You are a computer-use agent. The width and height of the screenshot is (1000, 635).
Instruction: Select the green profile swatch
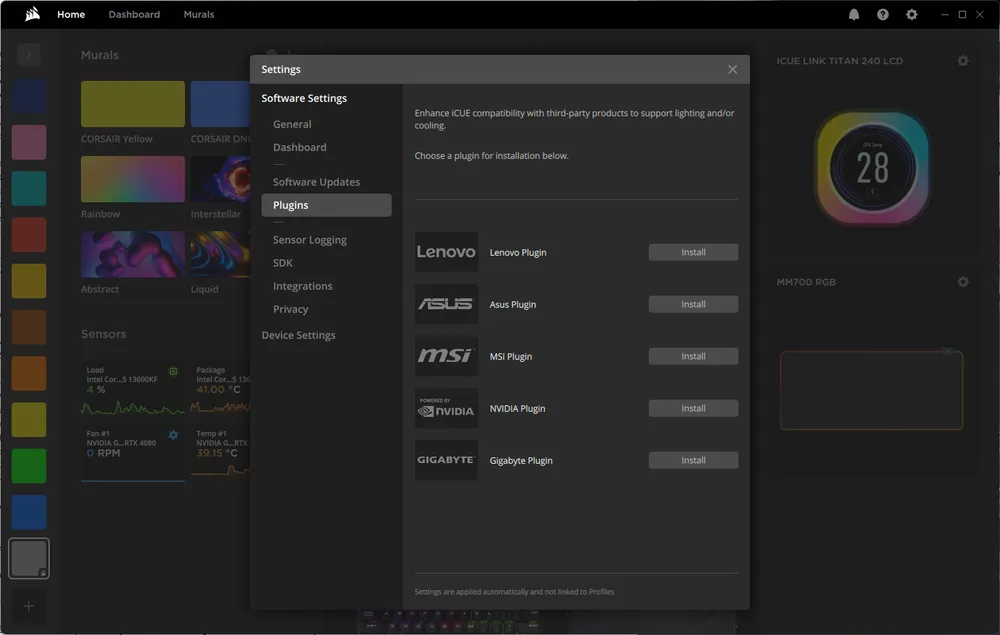[x=29, y=465]
